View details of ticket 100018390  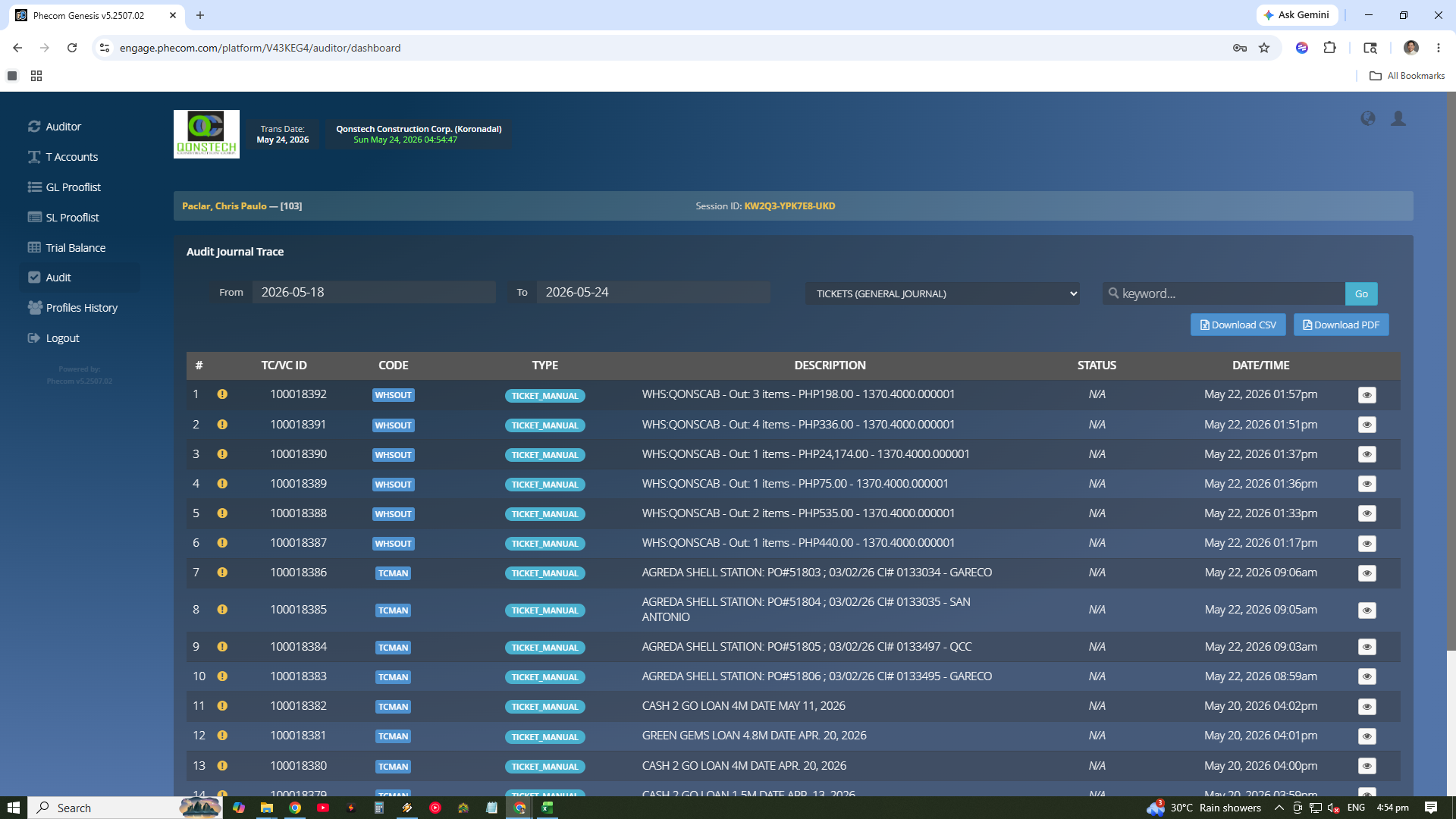pyautogui.click(x=1367, y=454)
